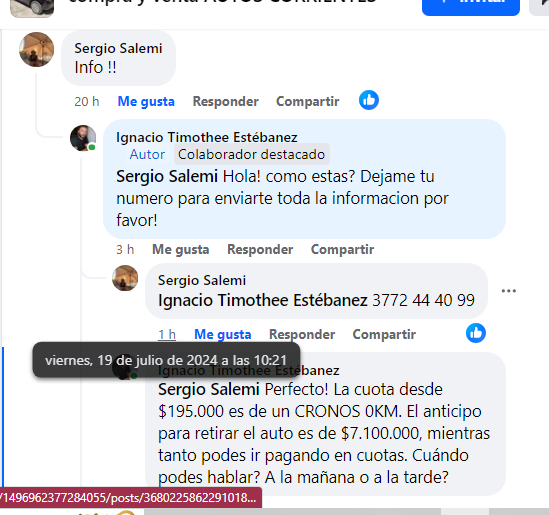Reply to Ignacio's Dejame tu numero comment
The height and width of the screenshot is (515, 549).
(x=260, y=250)
